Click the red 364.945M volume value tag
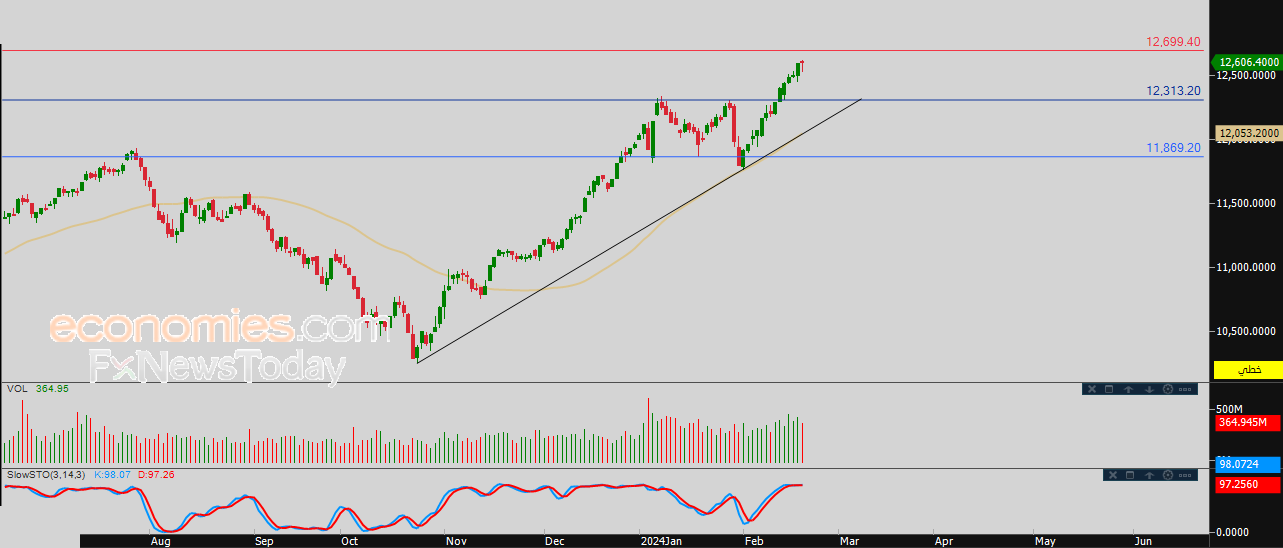The height and width of the screenshot is (548, 1283). click(1248, 423)
